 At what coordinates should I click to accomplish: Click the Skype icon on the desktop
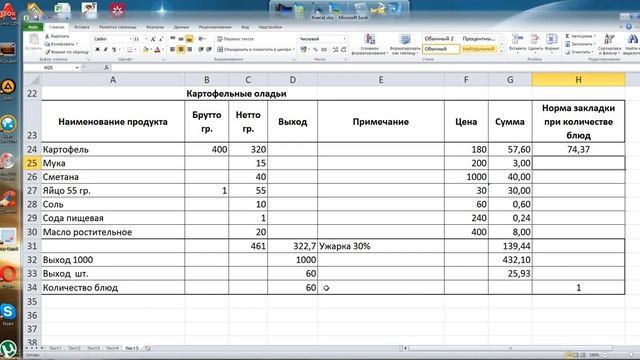(x=8, y=312)
